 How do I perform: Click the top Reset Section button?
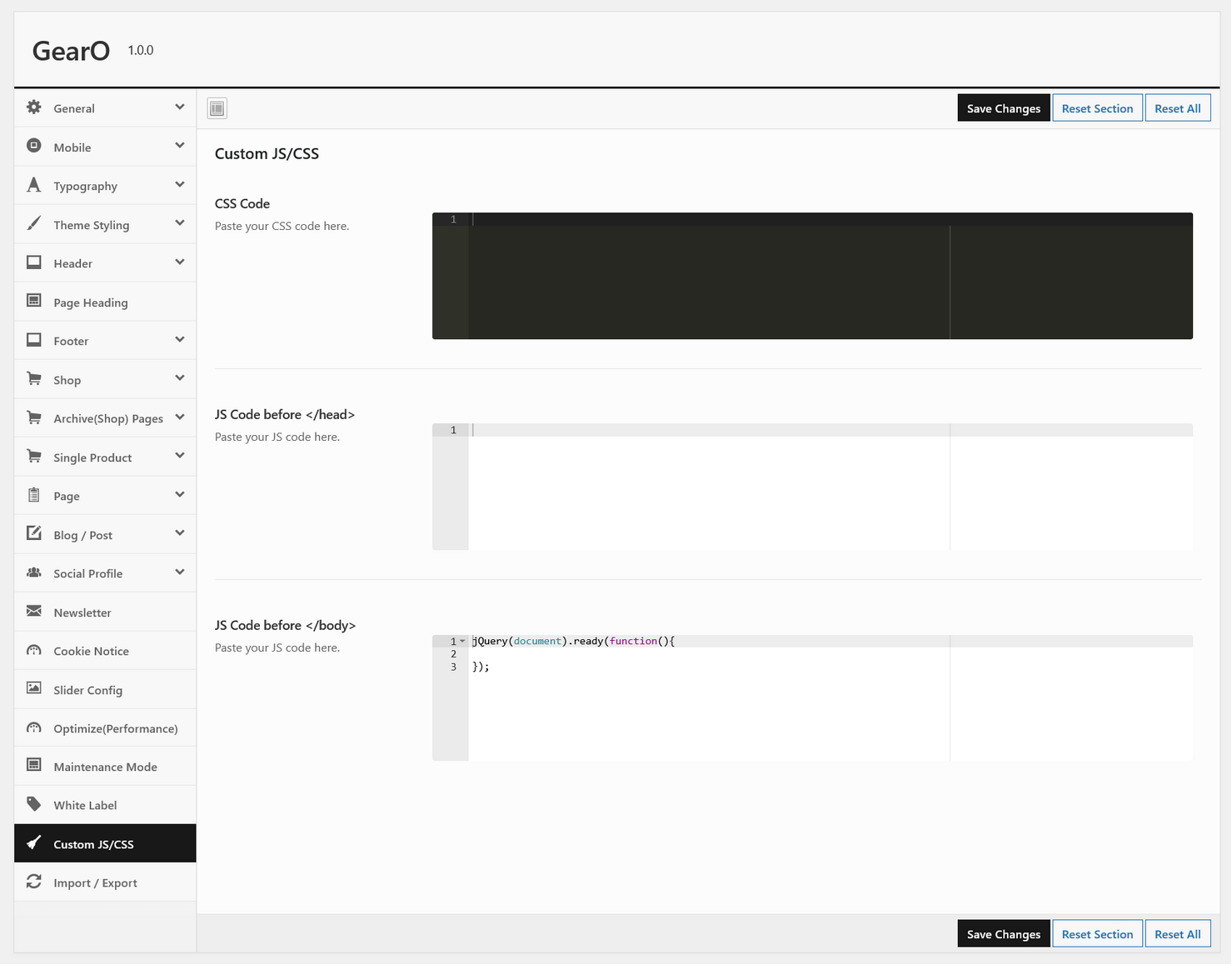[x=1097, y=108]
